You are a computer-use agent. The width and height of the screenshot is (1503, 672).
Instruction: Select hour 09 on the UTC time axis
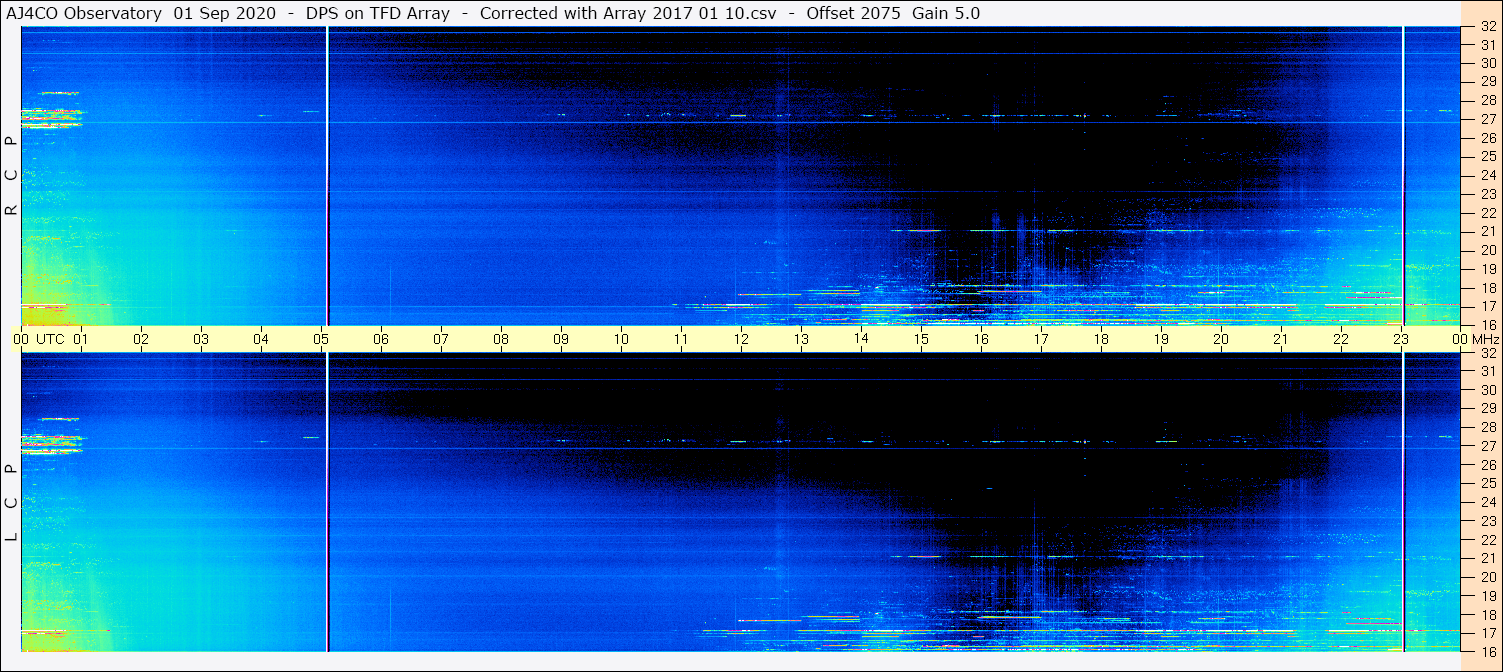coord(561,339)
